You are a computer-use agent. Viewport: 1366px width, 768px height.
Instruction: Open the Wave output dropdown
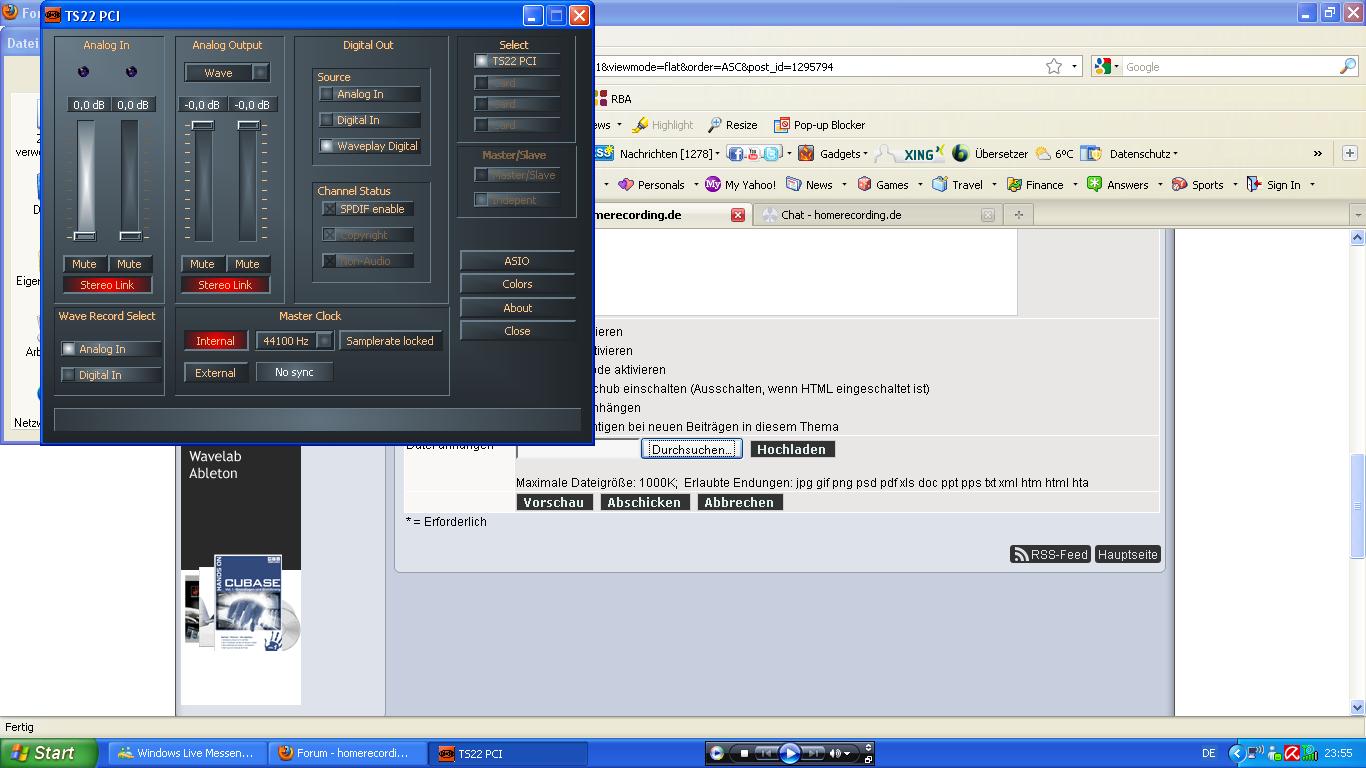[260, 72]
